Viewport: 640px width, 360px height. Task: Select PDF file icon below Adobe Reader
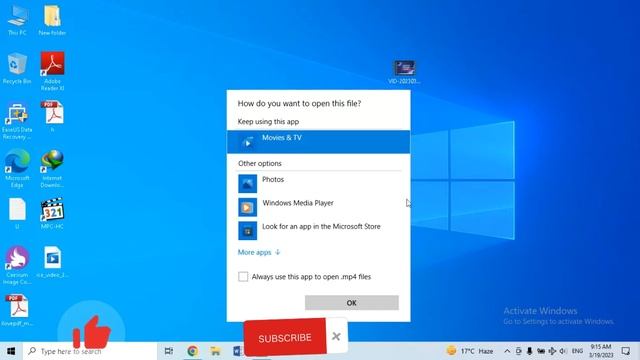[52, 116]
